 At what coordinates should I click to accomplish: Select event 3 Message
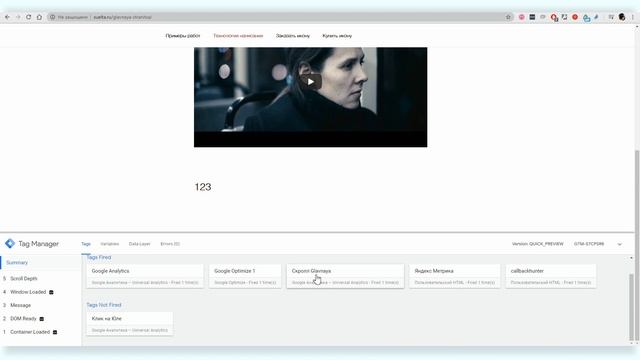coord(41,305)
